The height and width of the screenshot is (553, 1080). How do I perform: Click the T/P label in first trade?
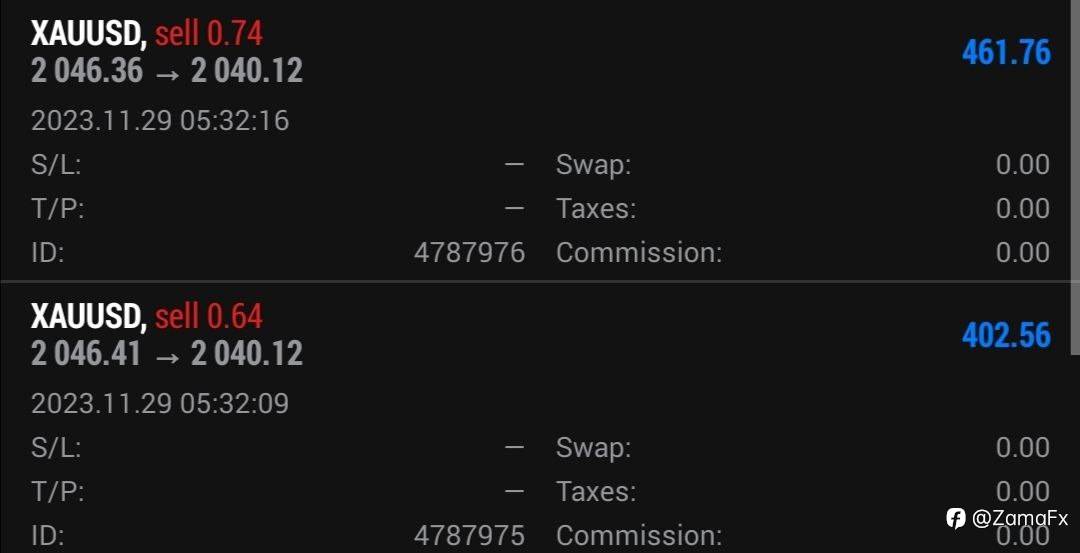[57, 209]
